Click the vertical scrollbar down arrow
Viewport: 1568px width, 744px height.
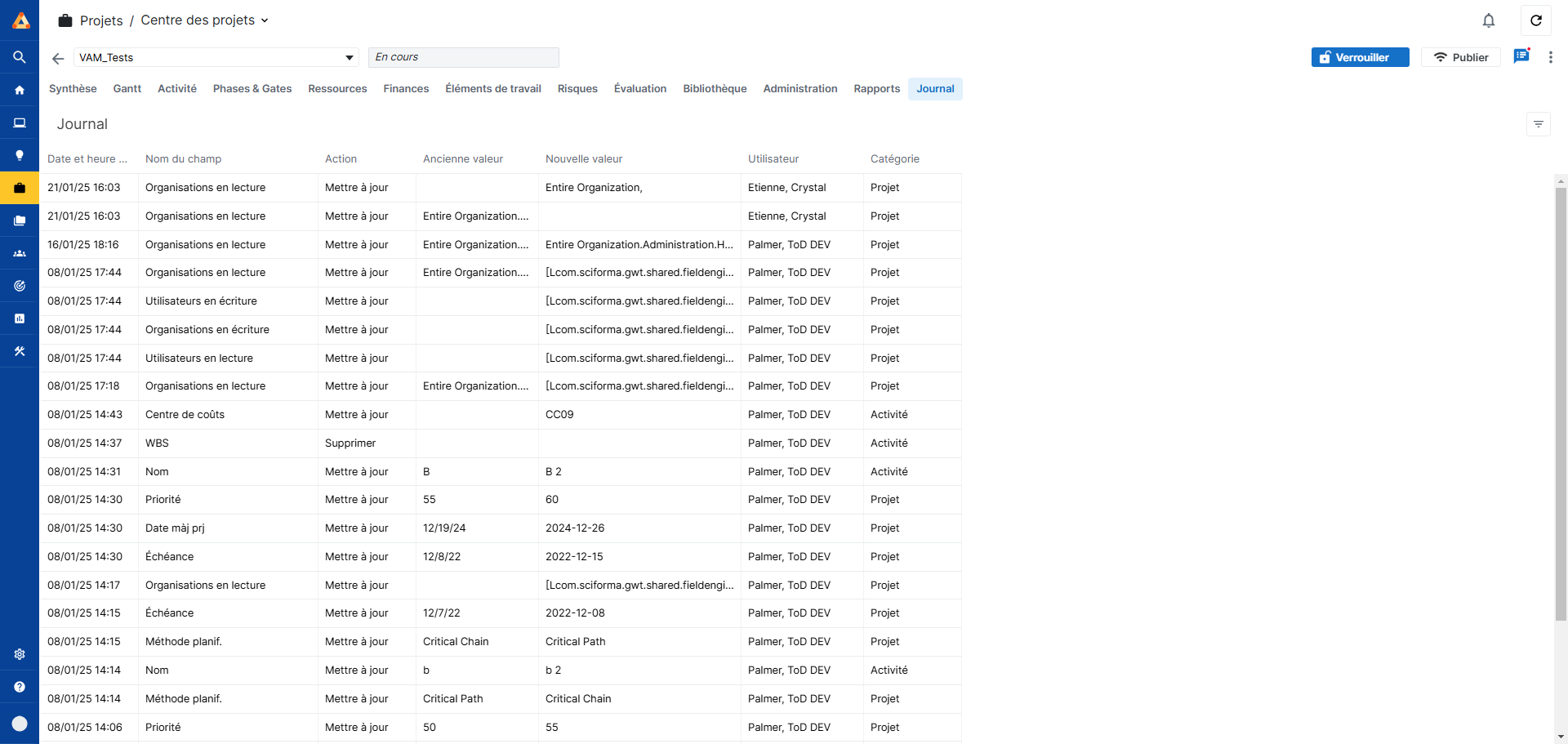coord(1561,736)
